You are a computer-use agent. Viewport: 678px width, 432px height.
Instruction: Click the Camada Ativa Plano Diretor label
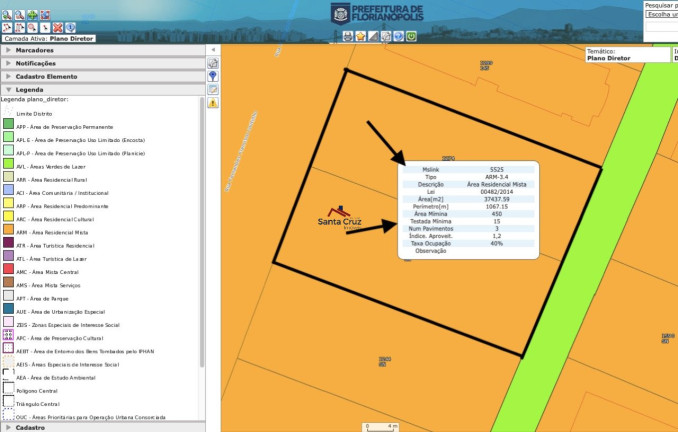pyautogui.click(x=49, y=38)
